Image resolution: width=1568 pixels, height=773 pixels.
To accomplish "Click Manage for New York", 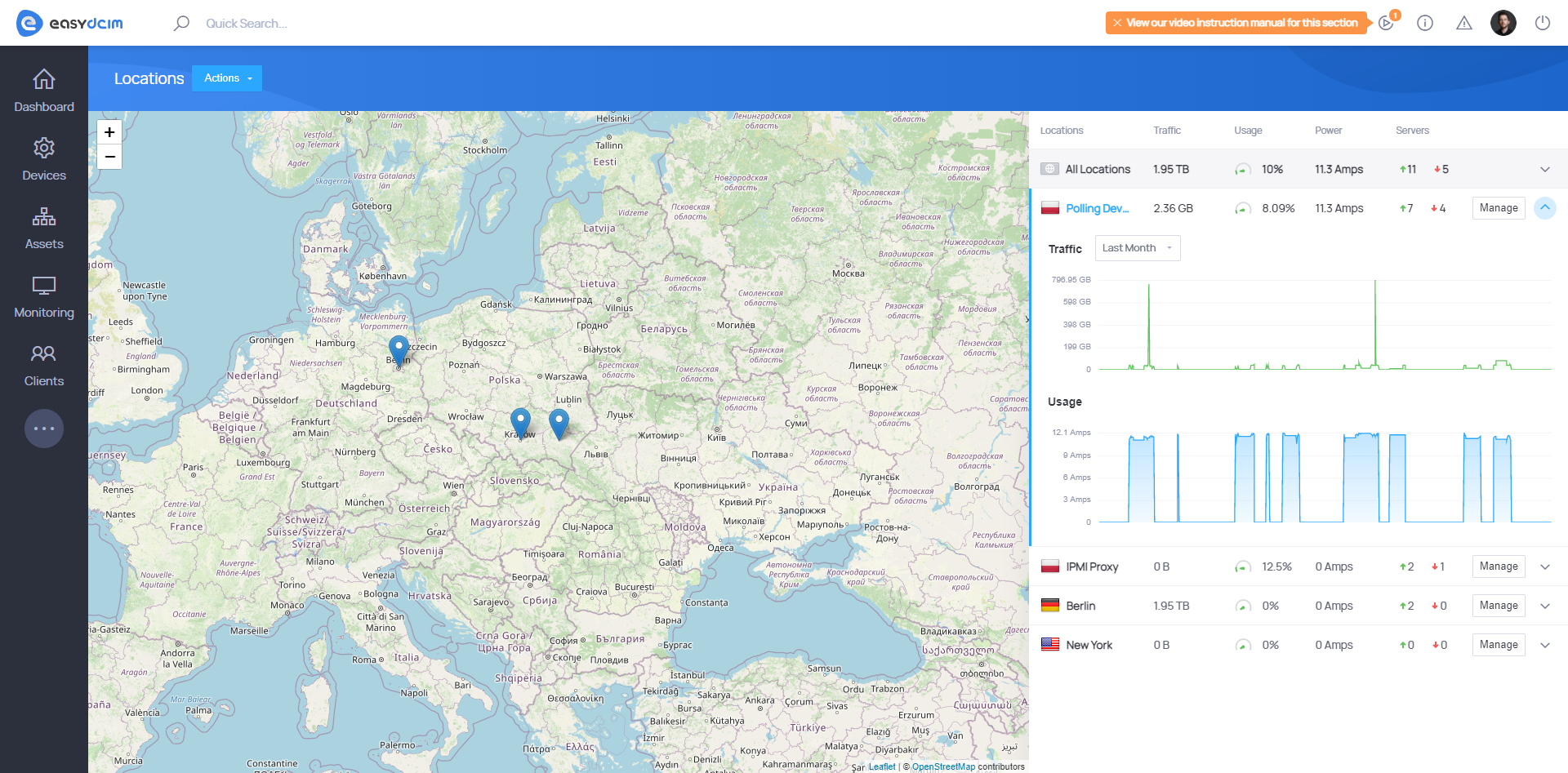I will (x=1499, y=645).
